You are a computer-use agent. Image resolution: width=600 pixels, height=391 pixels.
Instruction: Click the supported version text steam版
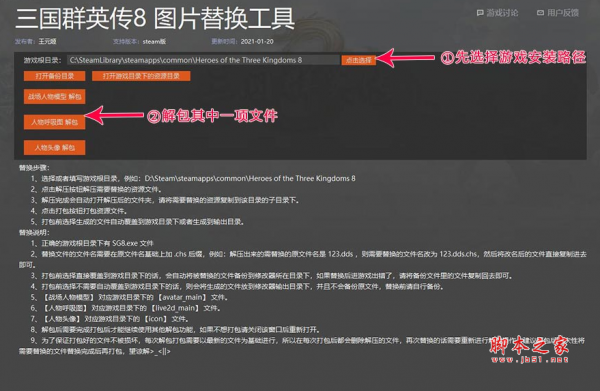[x=154, y=41]
